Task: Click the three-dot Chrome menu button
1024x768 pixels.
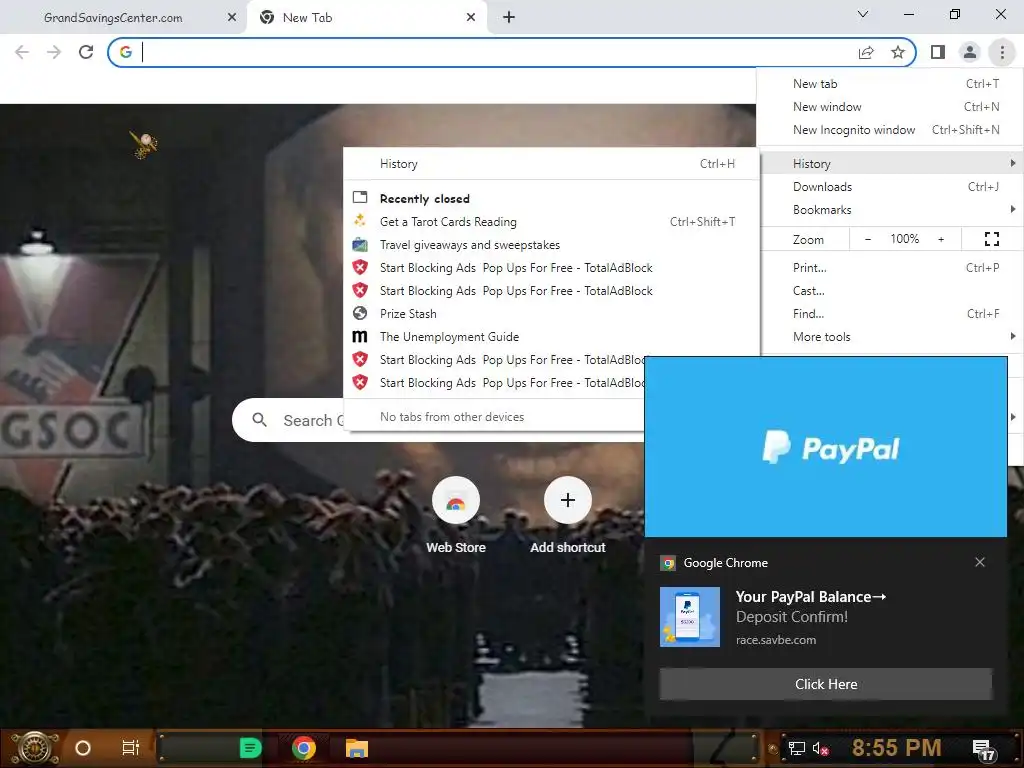Action: pos(1002,52)
